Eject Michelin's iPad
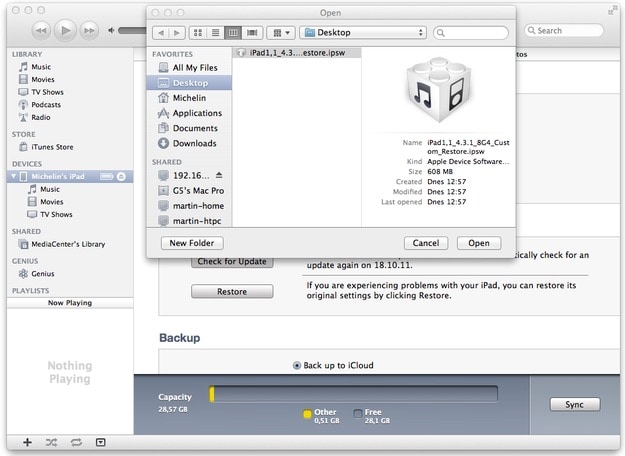The image size is (625, 456). pyautogui.click(x=122, y=177)
